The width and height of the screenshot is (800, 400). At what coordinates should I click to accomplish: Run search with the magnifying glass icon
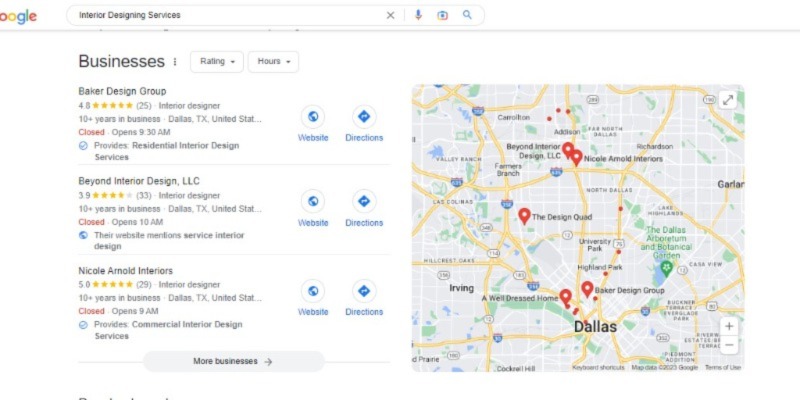click(x=467, y=15)
